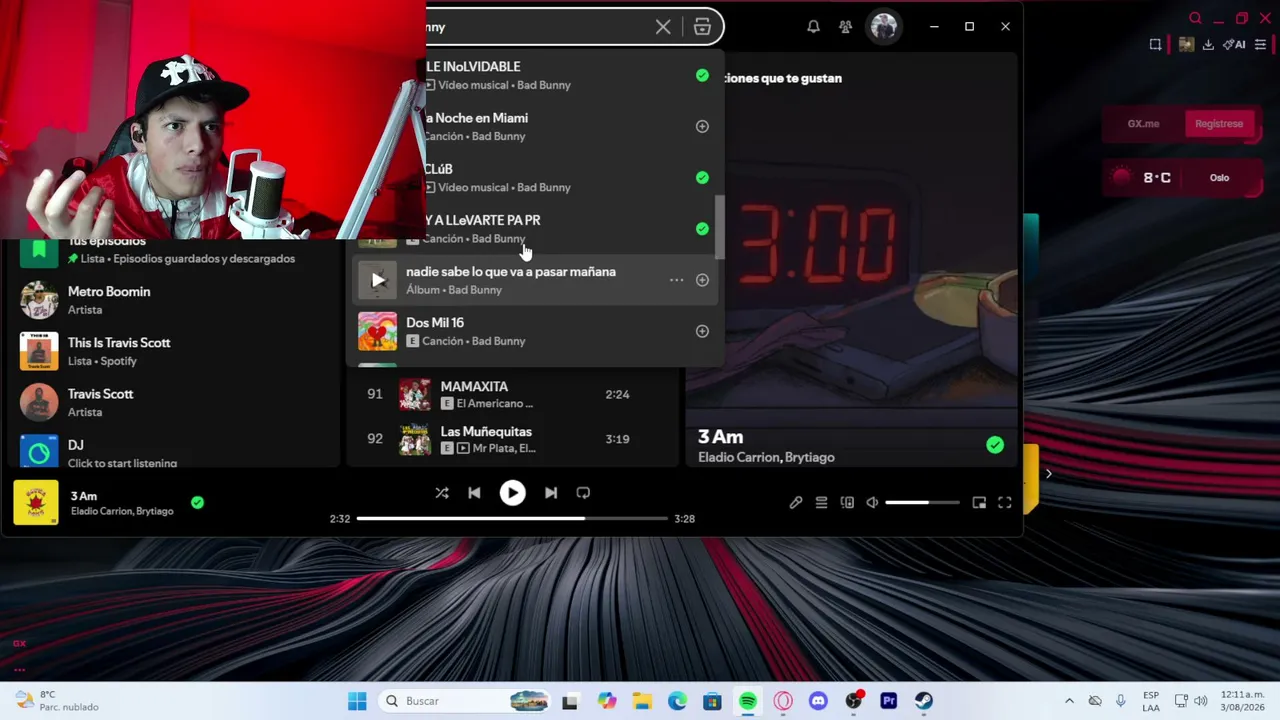Open the Windows Start menu
This screenshot has width=1280, height=720.
[357, 701]
